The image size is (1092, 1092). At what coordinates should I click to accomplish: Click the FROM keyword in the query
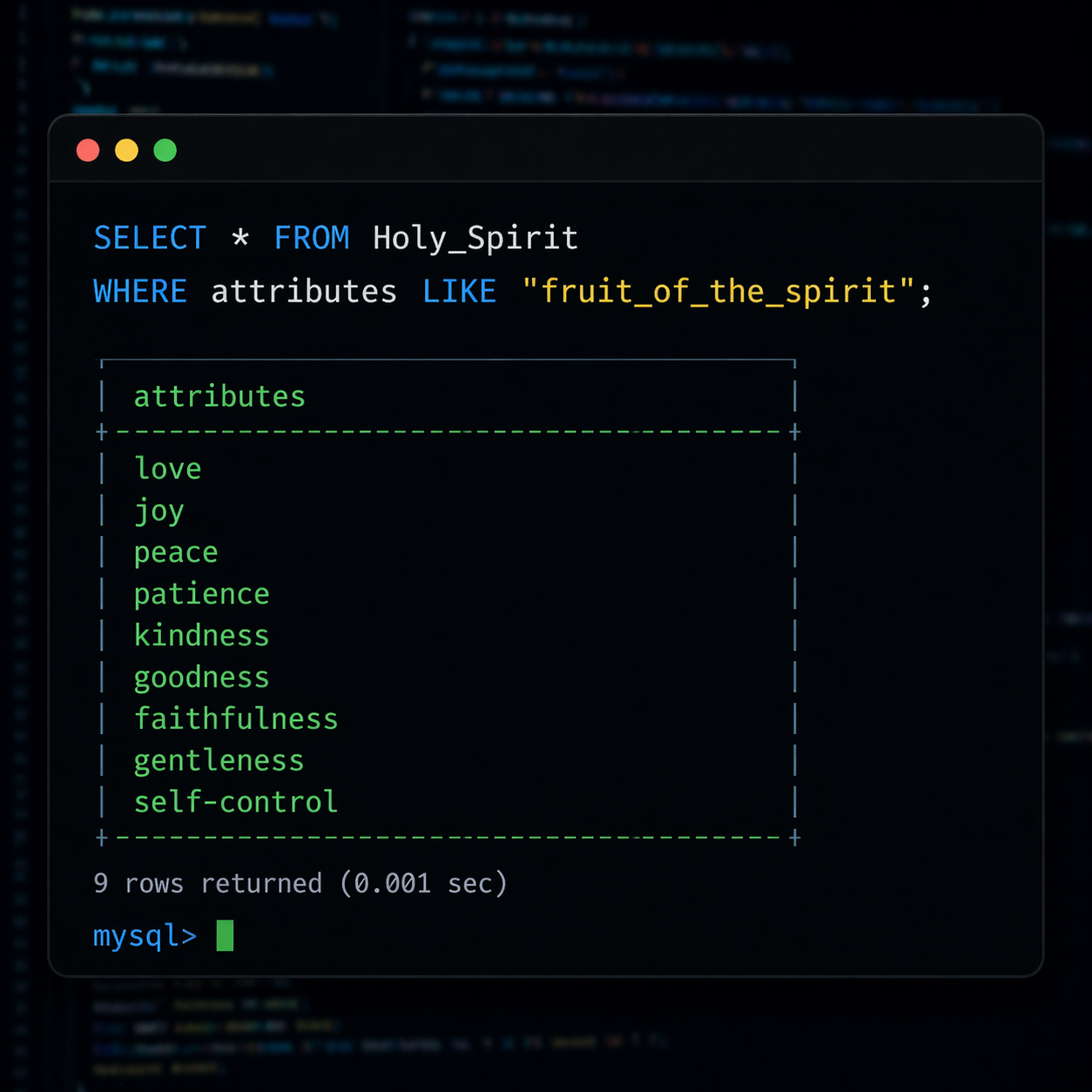(x=312, y=238)
